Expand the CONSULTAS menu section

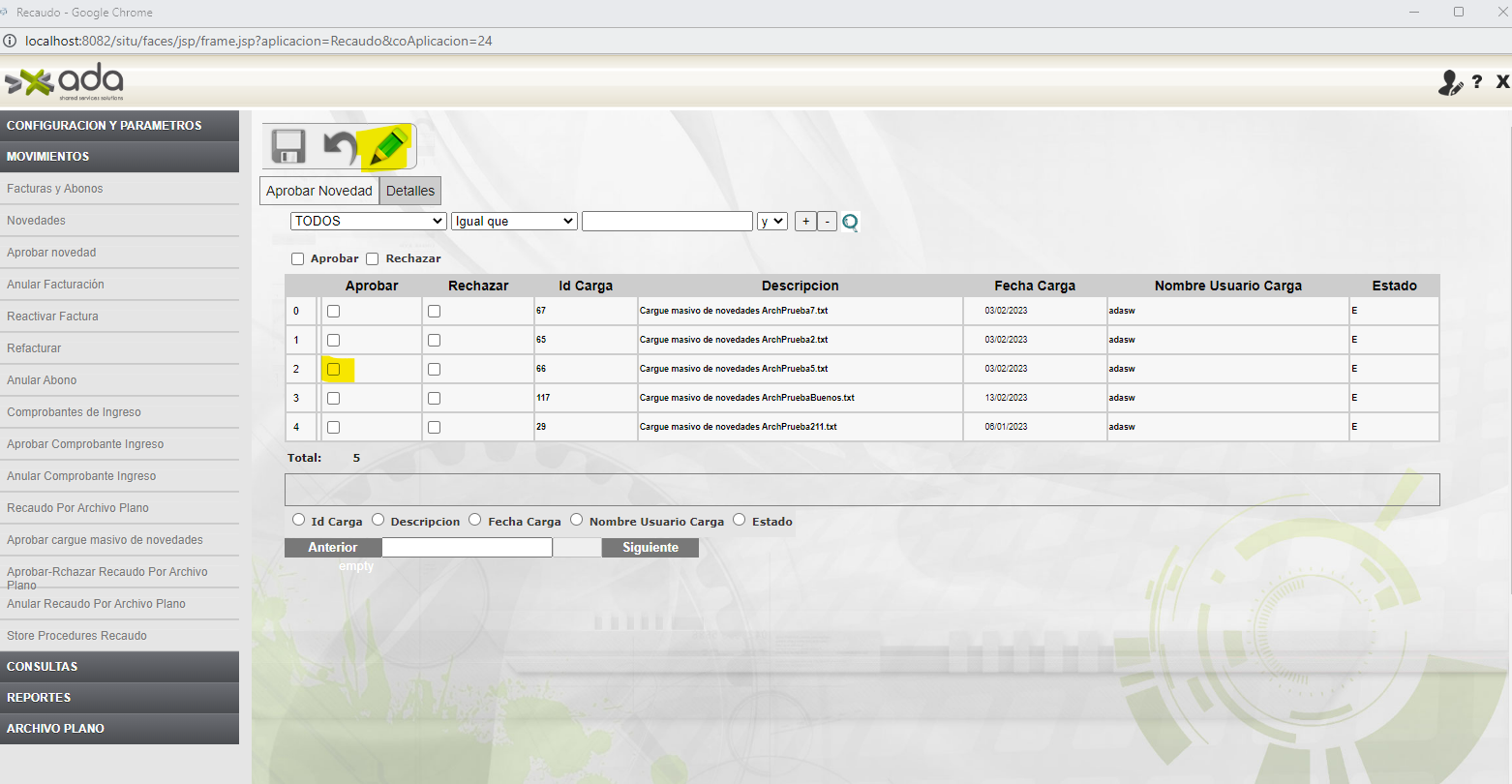coord(119,667)
